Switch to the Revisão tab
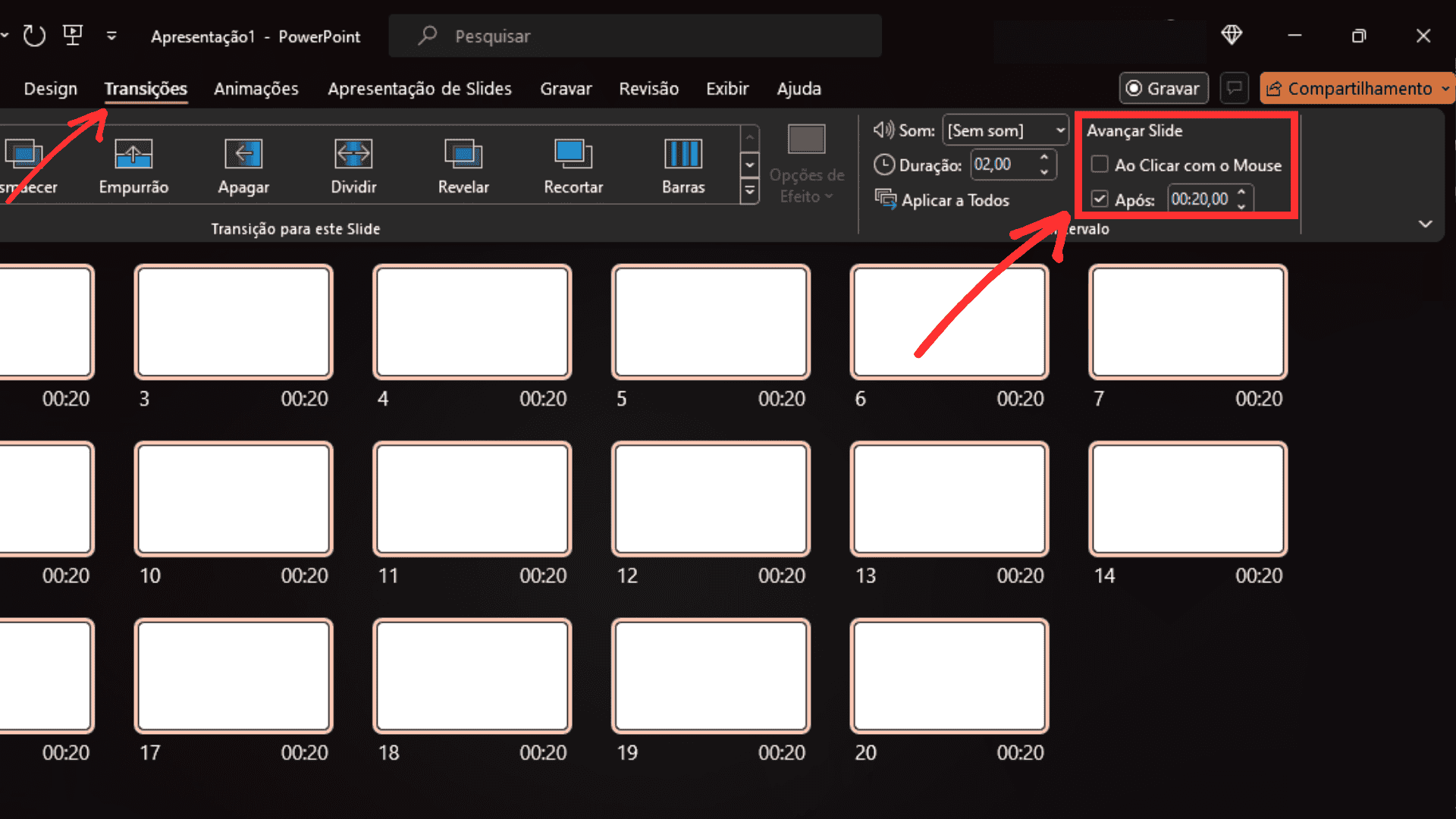 coord(648,89)
